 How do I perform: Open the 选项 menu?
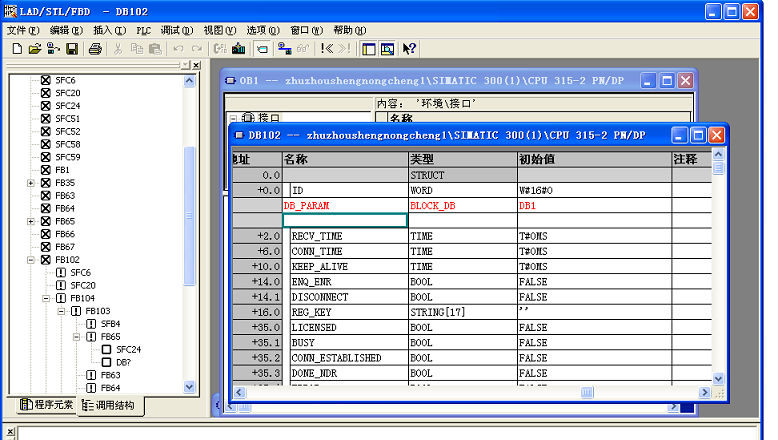click(x=263, y=30)
